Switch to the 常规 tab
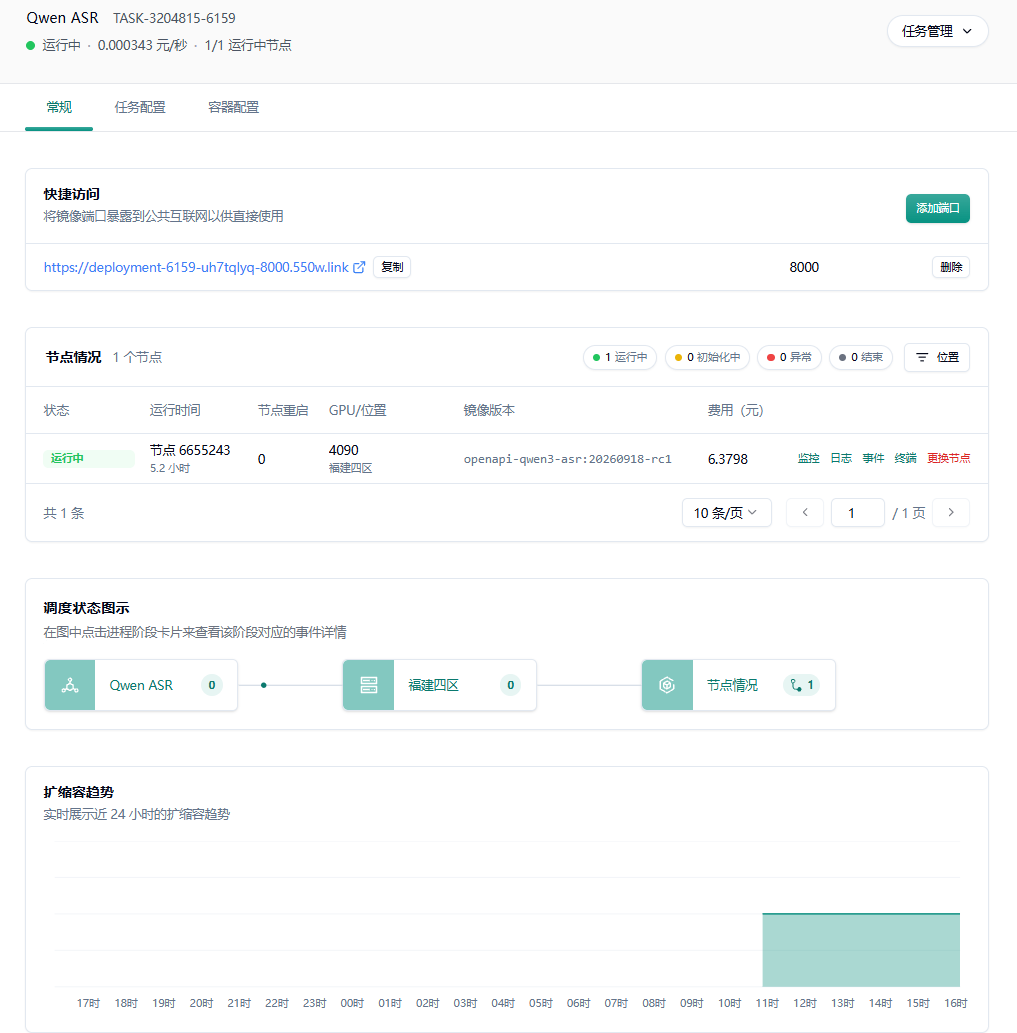Image resolution: width=1017 pixels, height=1033 pixels. coord(59,107)
